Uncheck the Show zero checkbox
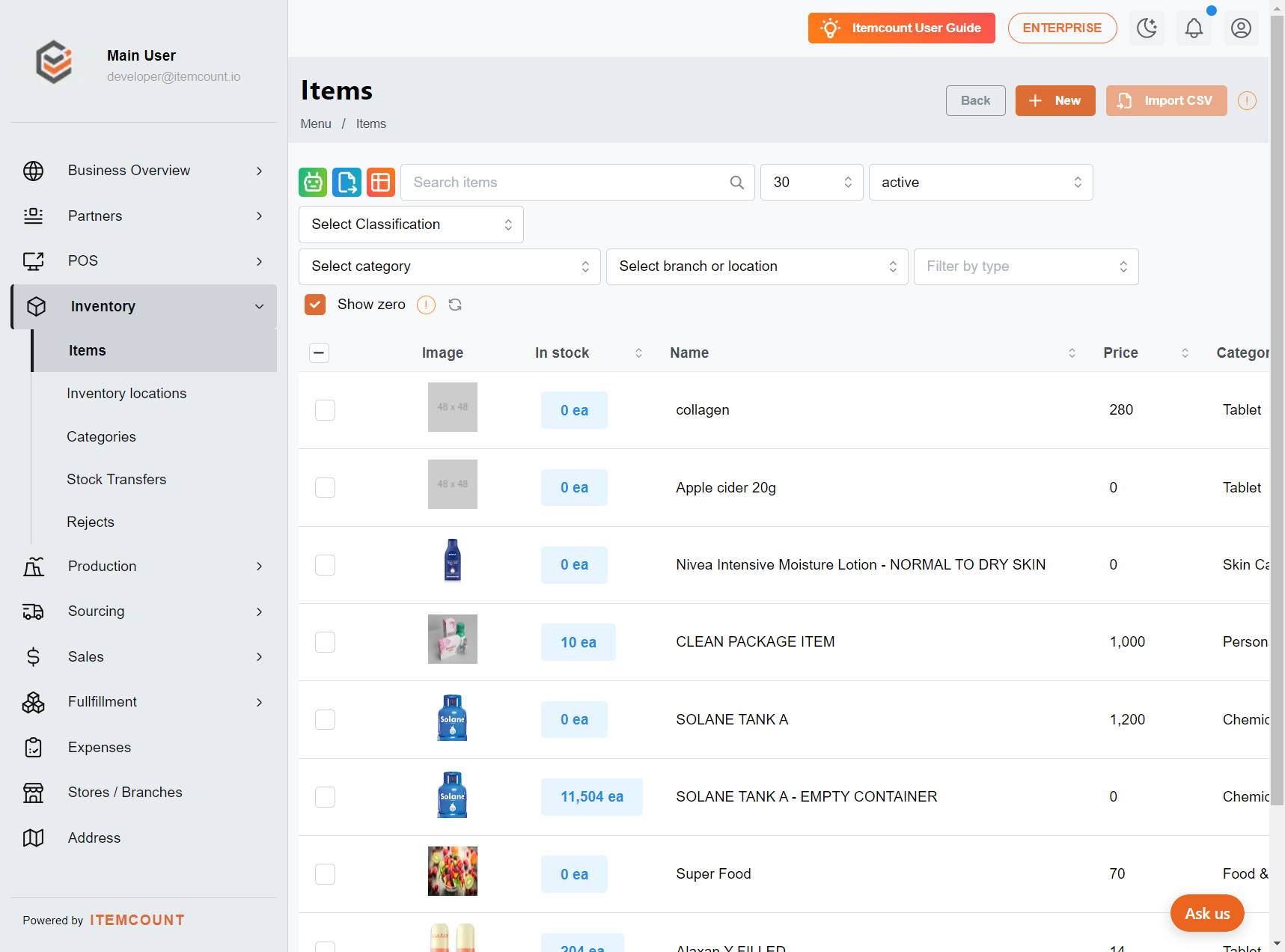1285x952 pixels. (315, 305)
